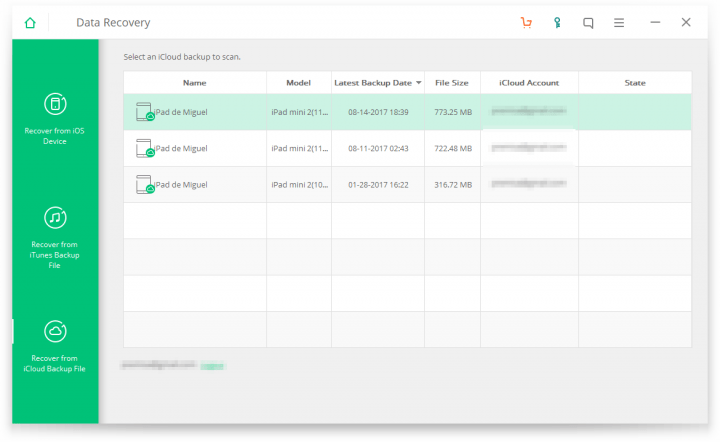Go to the home screen icon

(x=30, y=22)
